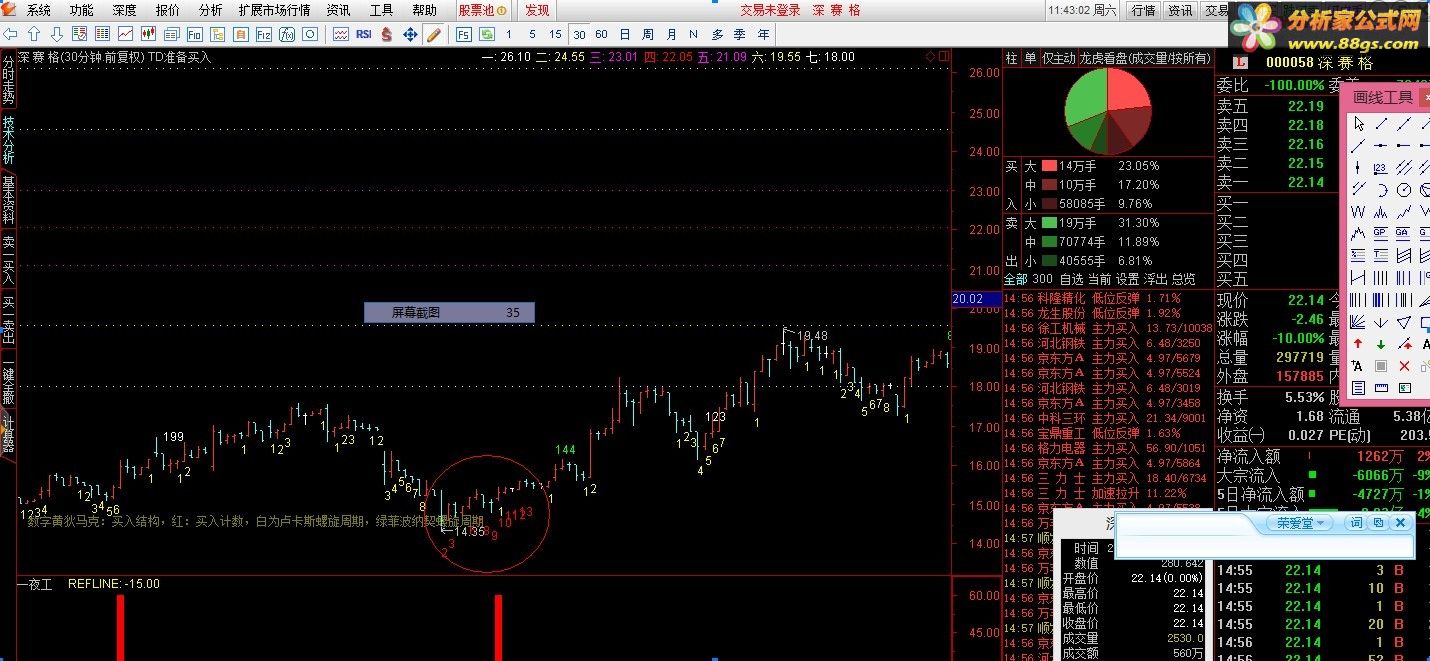Click the medium sell 70774手 green swatch
Image resolution: width=1430 pixels, height=661 pixels.
tap(1049, 242)
